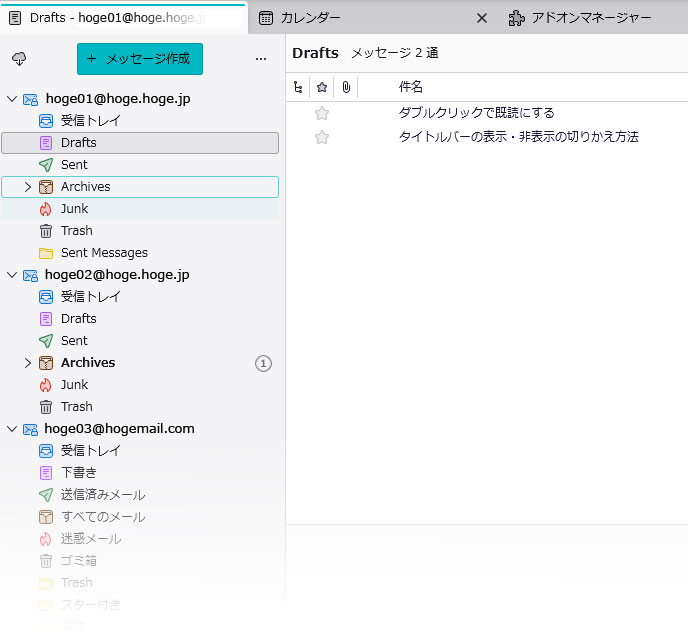
Task: Expand Archives folder under hoge02
Action: point(28,363)
